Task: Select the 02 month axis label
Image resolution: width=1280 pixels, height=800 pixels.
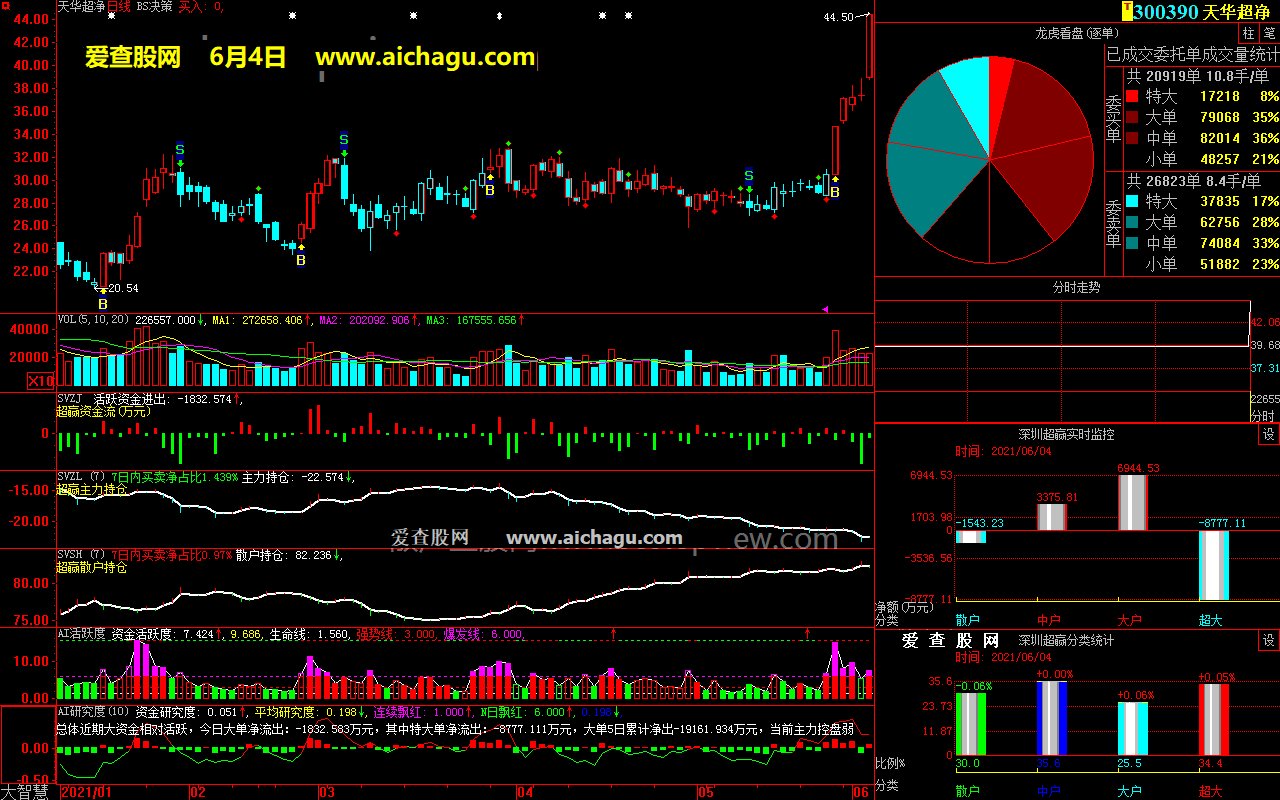Action: [198, 792]
